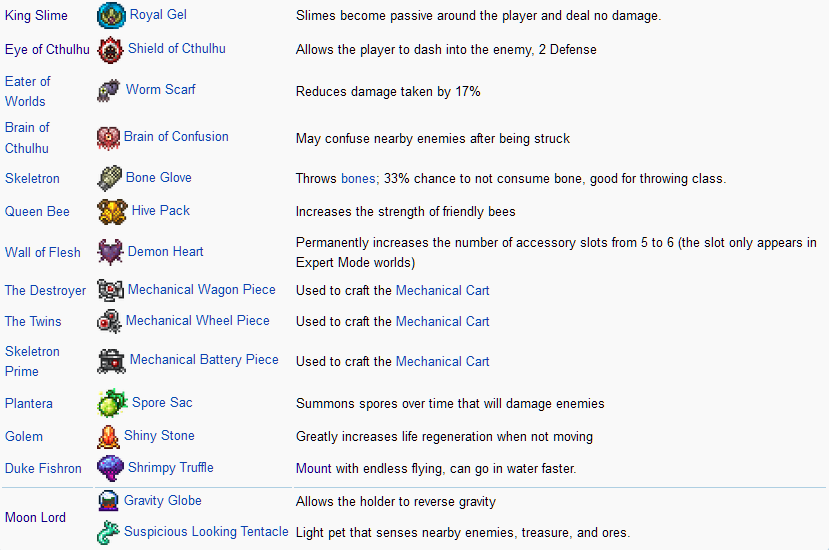The image size is (829, 550).
Task: Click the Shiny Stone item icon
Action: point(108,436)
